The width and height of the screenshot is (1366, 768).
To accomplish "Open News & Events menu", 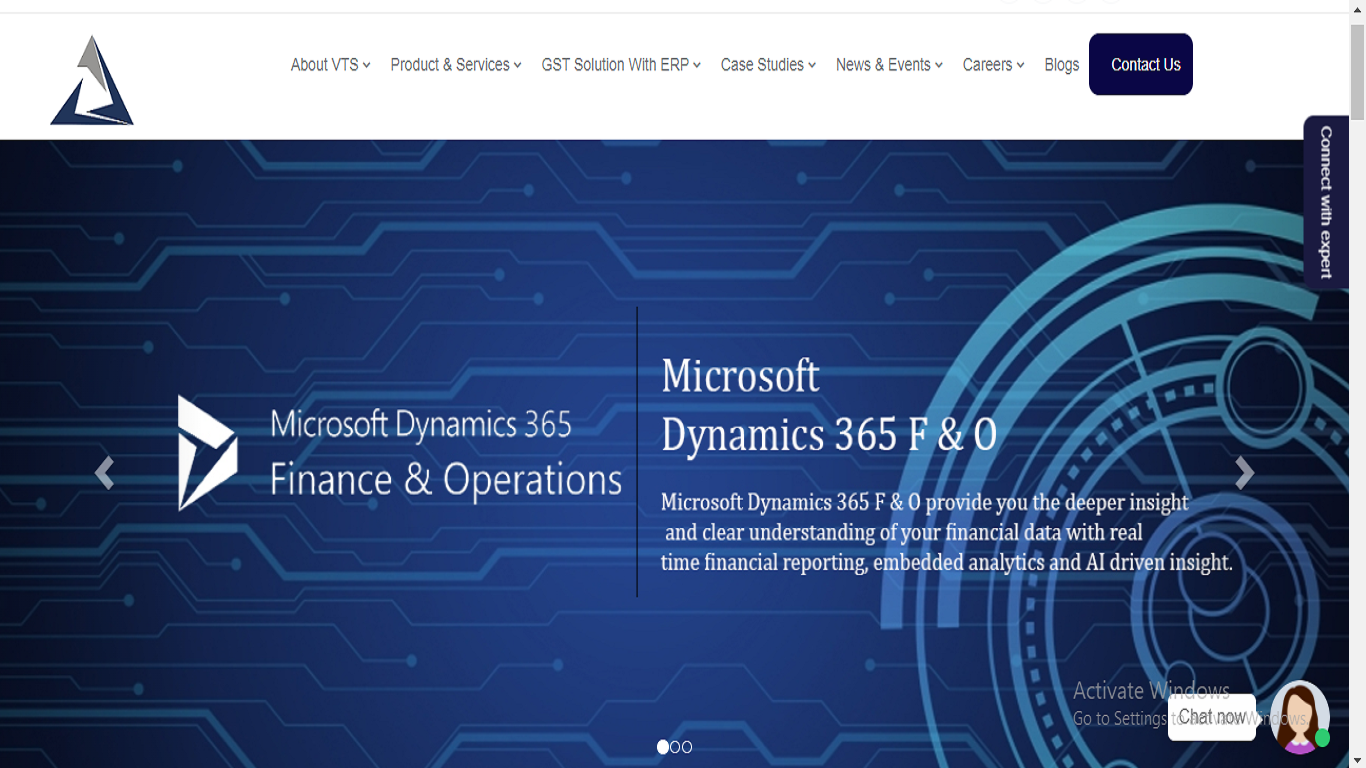I will tap(889, 65).
